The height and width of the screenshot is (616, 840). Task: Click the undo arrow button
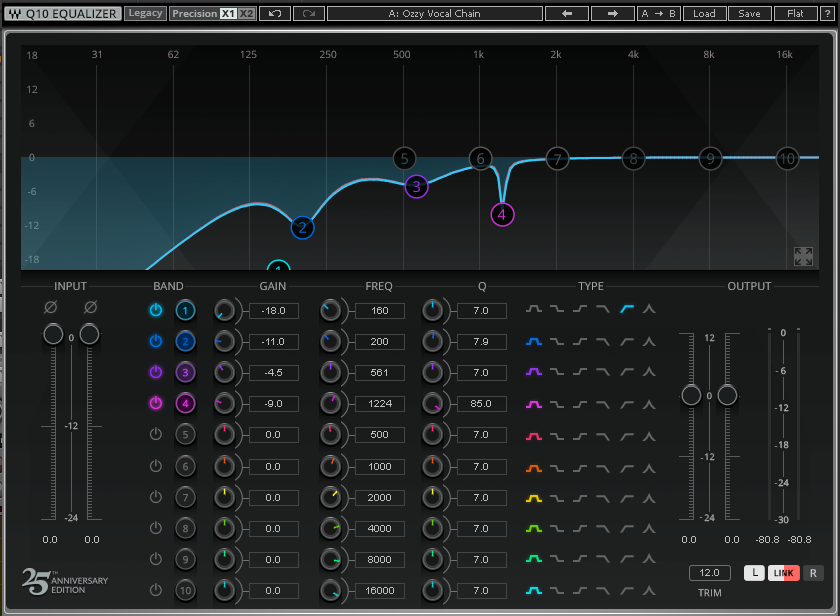point(275,13)
